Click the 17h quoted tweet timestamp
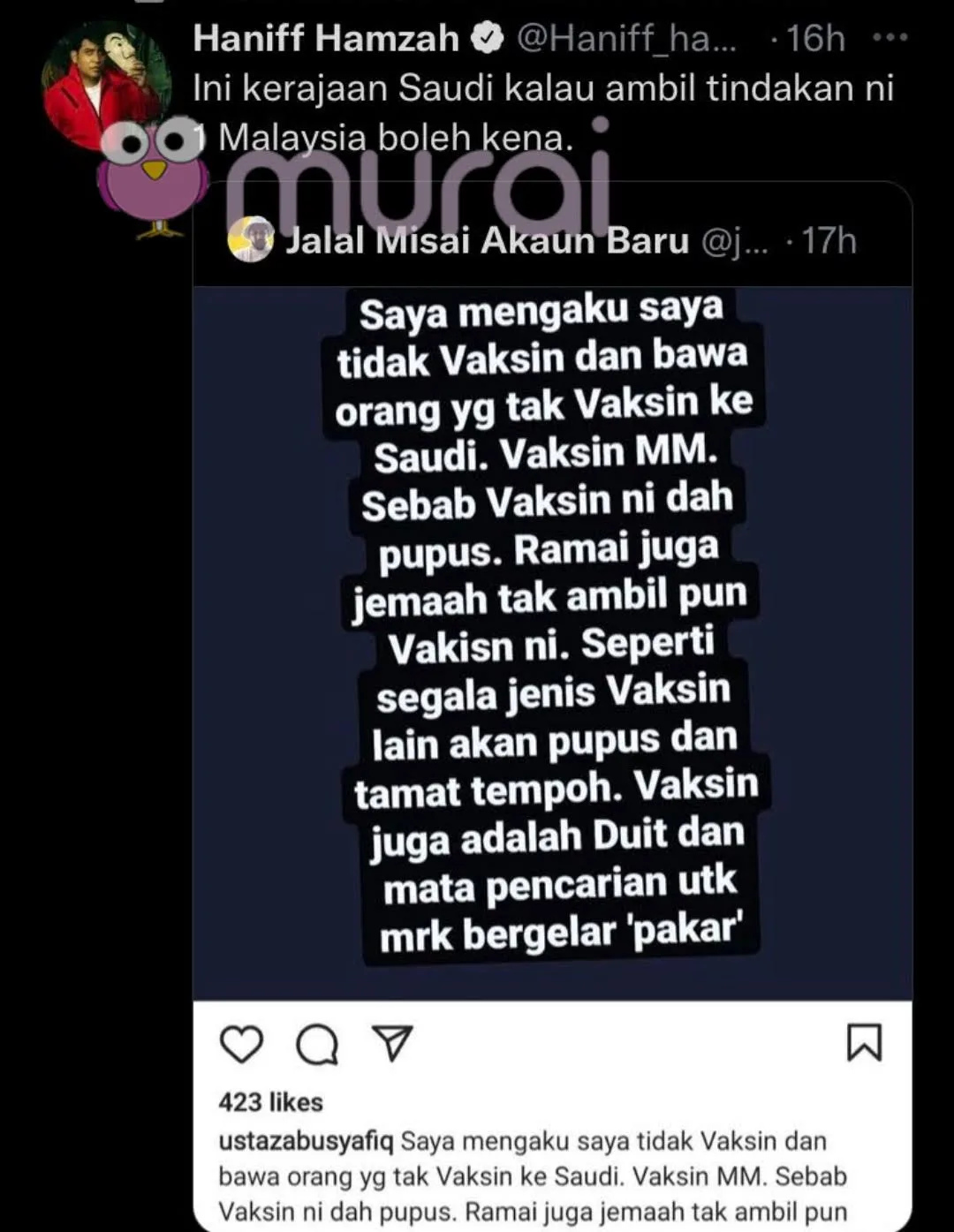This screenshot has height=1232, width=954. pos(821,240)
